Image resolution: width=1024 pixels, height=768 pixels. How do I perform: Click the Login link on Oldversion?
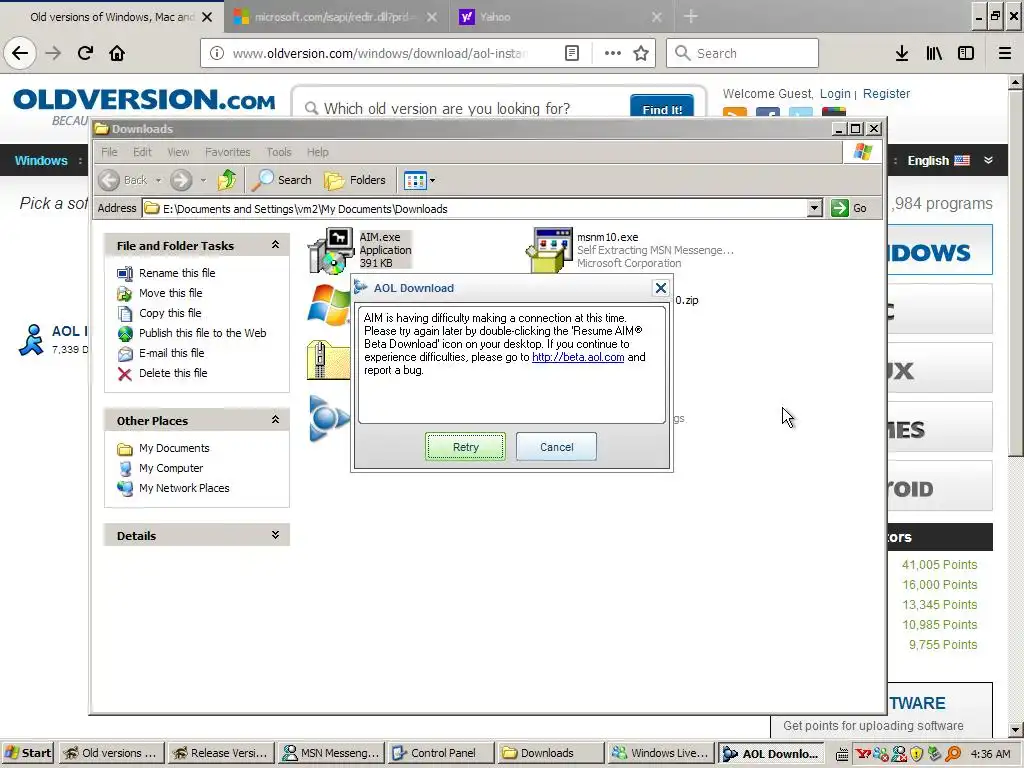[x=835, y=93]
